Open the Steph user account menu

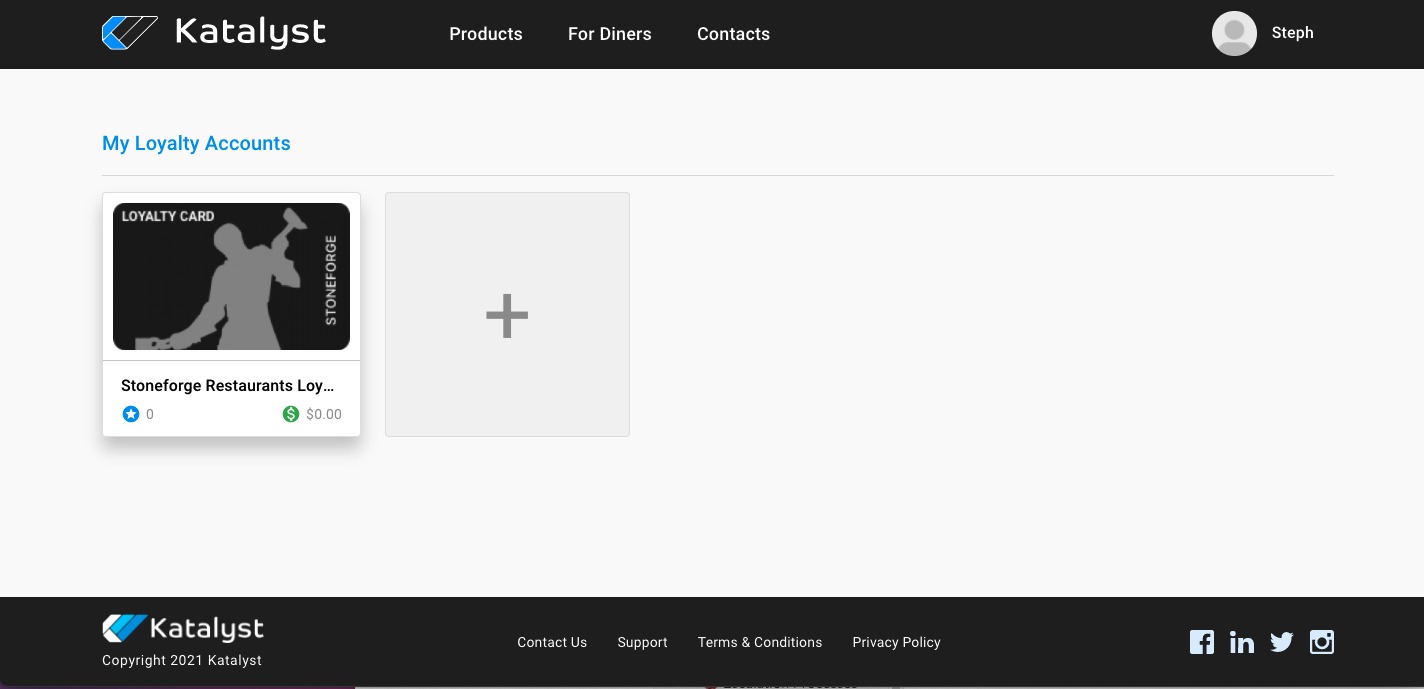click(x=1292, y=33)
